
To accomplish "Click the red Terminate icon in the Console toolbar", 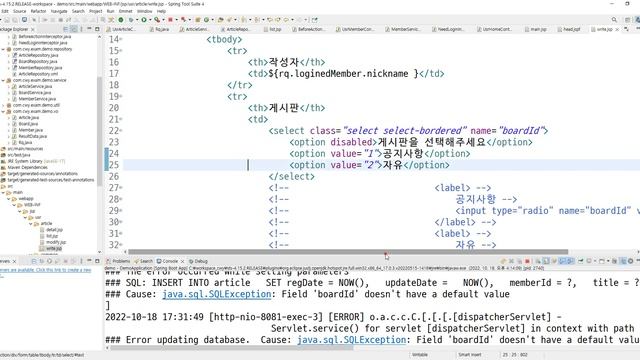I will coord(527,261).
